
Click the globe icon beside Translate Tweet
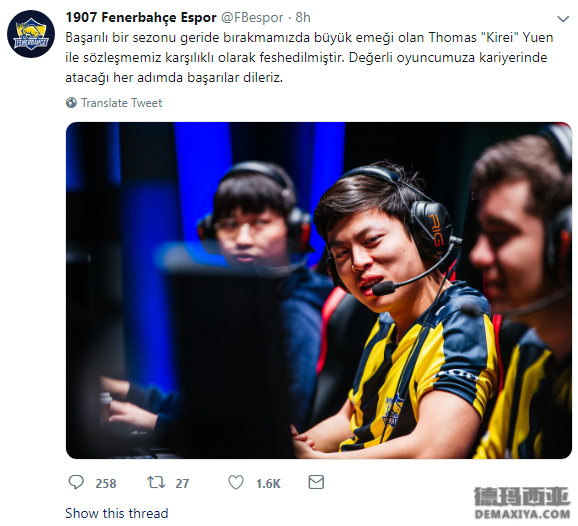click(x=71, y=102)
